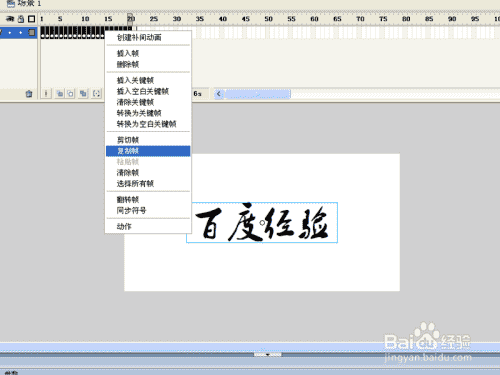Choose 动作 from context menu
The height and width of the screenshot is (375, 500).
tap(148, 227)
